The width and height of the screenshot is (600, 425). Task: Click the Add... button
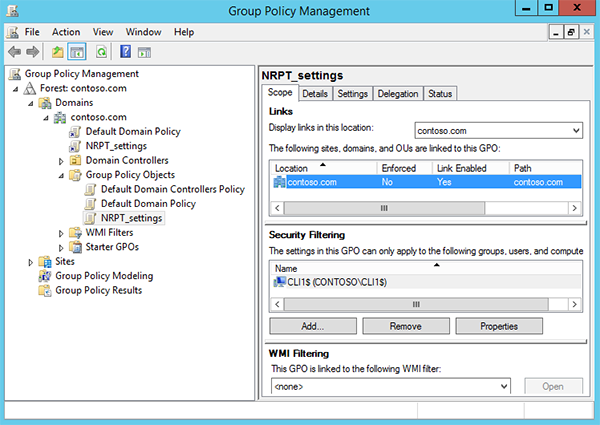[x=313, y=326]
